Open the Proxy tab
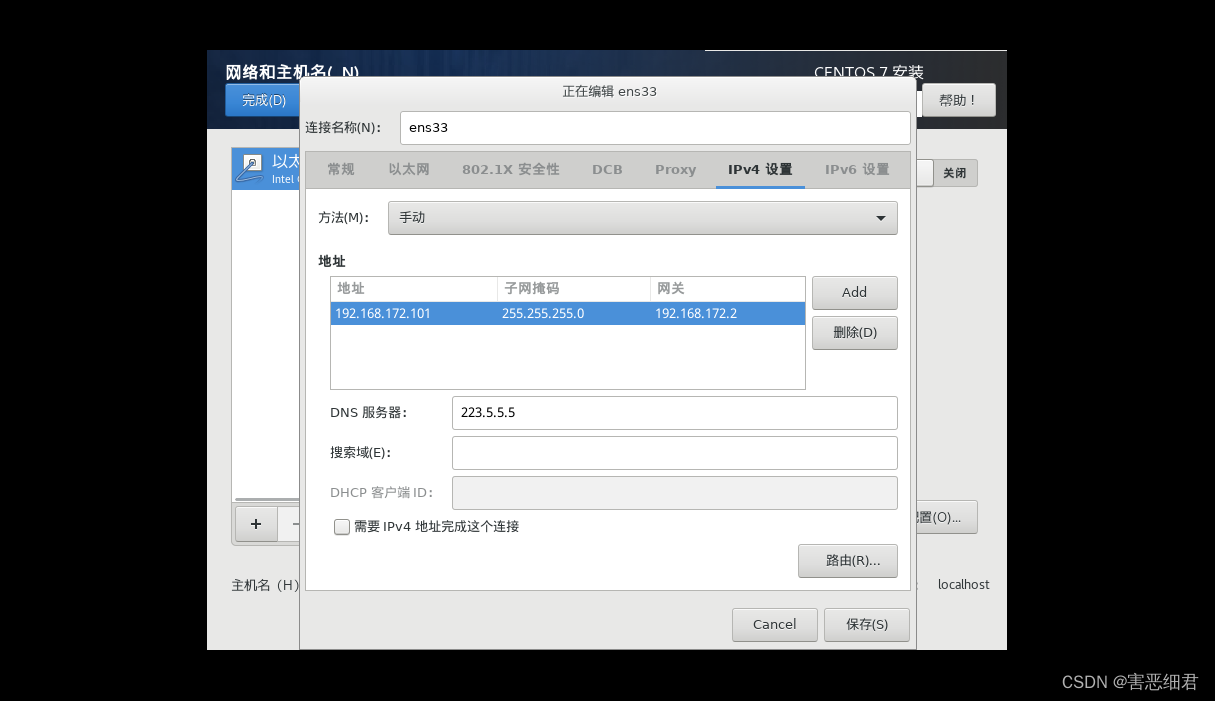 point(676,170)
